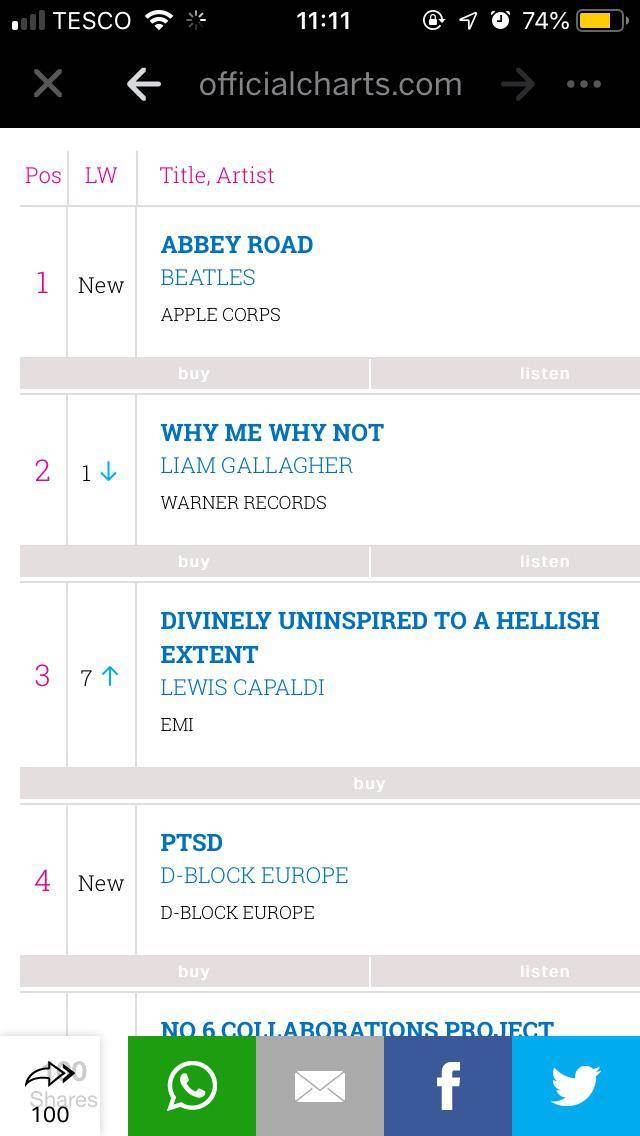This screenshot has width=640, height=1136.
Task: Expand the buy options for Abbey Road
Action: coord(193,373)
